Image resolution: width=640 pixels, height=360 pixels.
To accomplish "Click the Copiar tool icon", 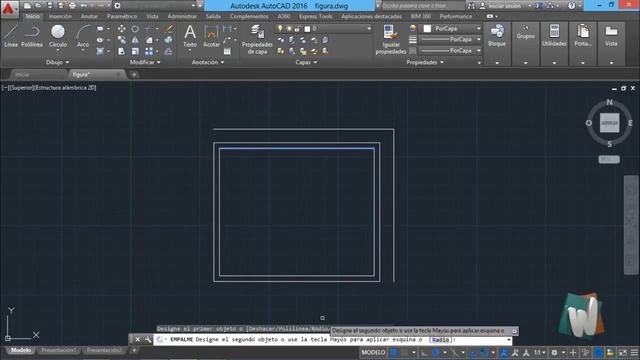I will click(122, 40).
